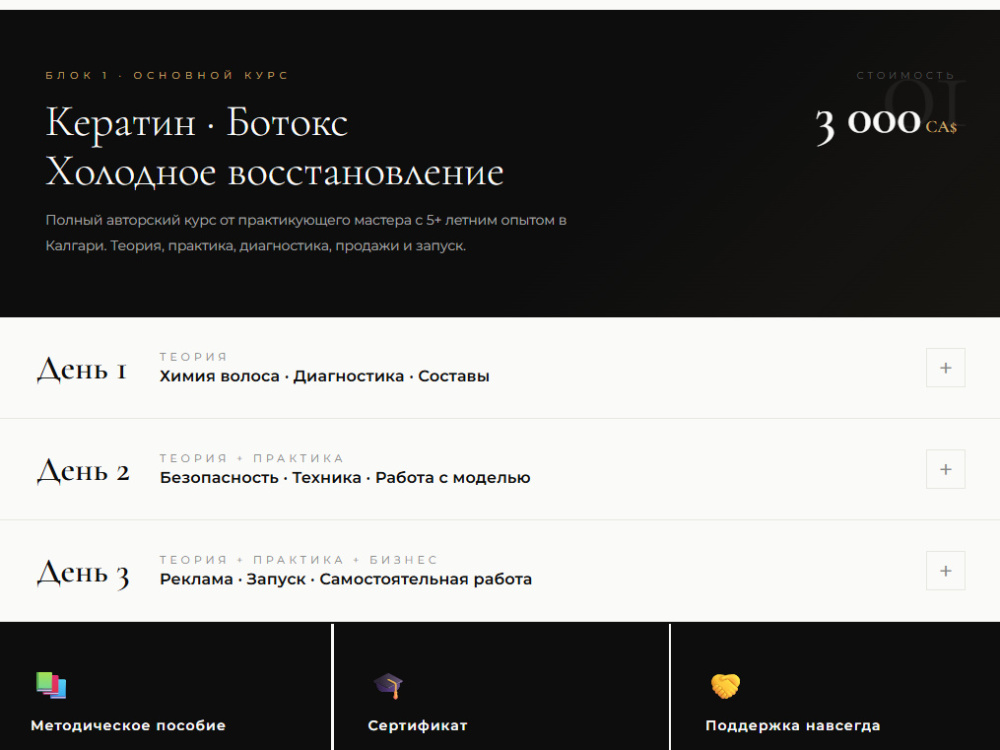1000x750 pixels.
Task: Click the 'Кератин · Ботокс' heading line
Action: click(x=197, y=122)
